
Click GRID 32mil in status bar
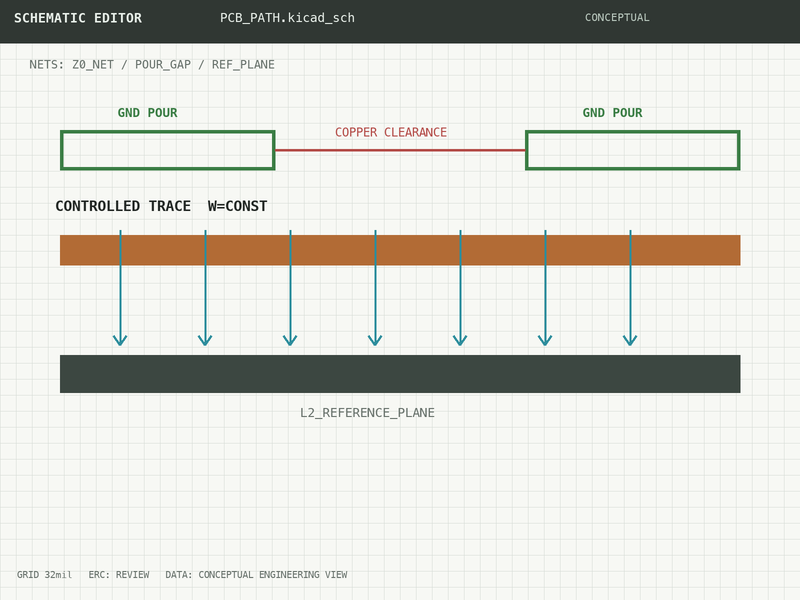[x=44, y=574]
